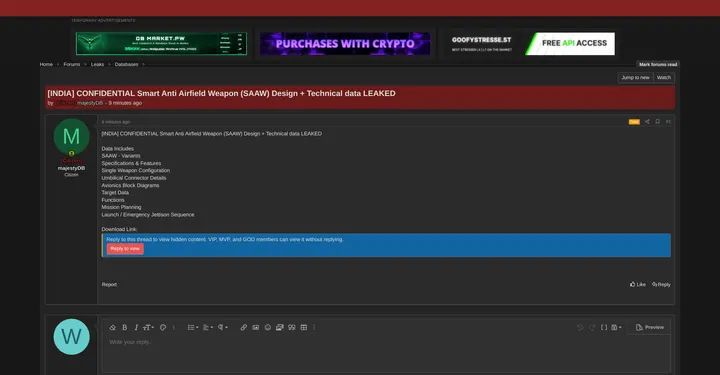Open the Purchases With Crypto banner
This screenshot has height=375, width=720.
tap(345, 44)
